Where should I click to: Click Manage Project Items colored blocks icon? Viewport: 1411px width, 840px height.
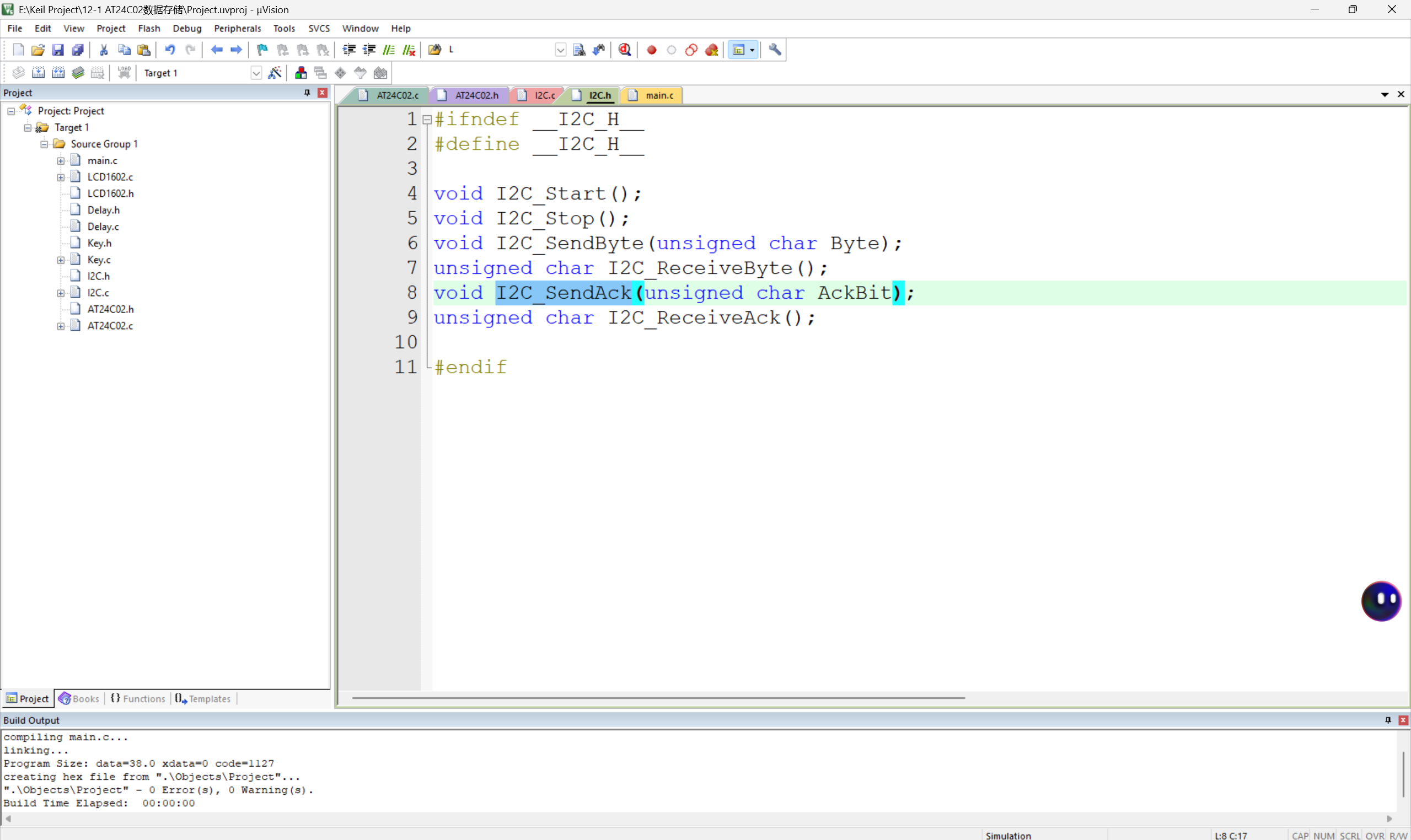point(301,72)
